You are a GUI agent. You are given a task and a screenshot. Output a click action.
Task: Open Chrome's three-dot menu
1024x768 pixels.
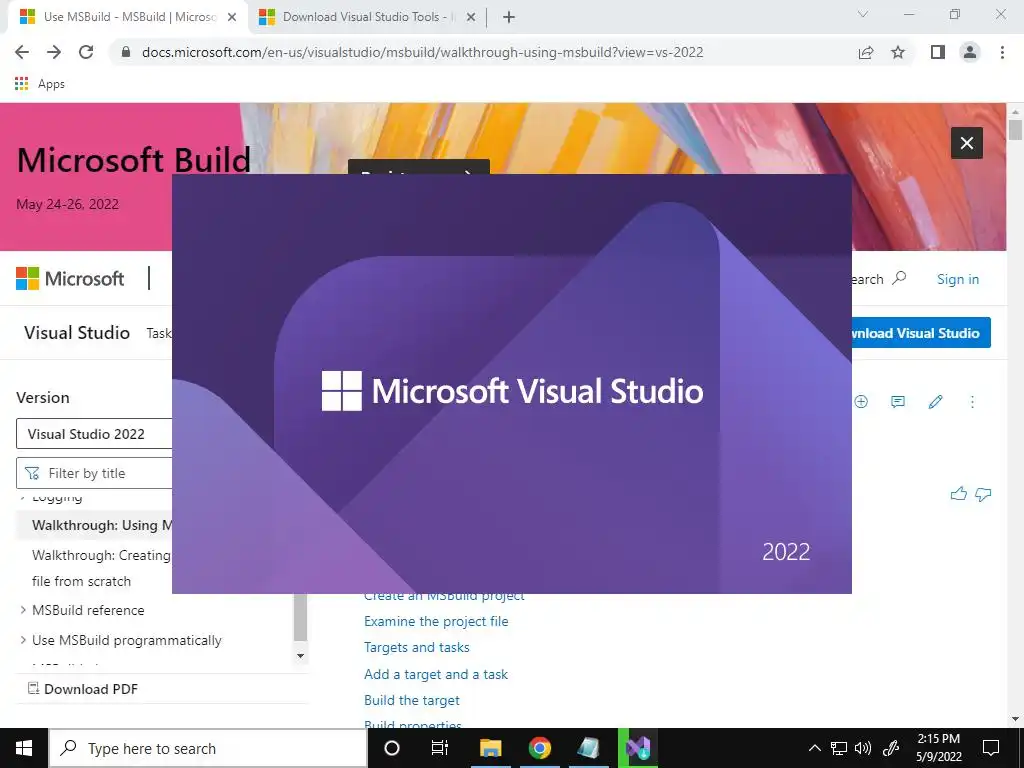point(1002,52)
